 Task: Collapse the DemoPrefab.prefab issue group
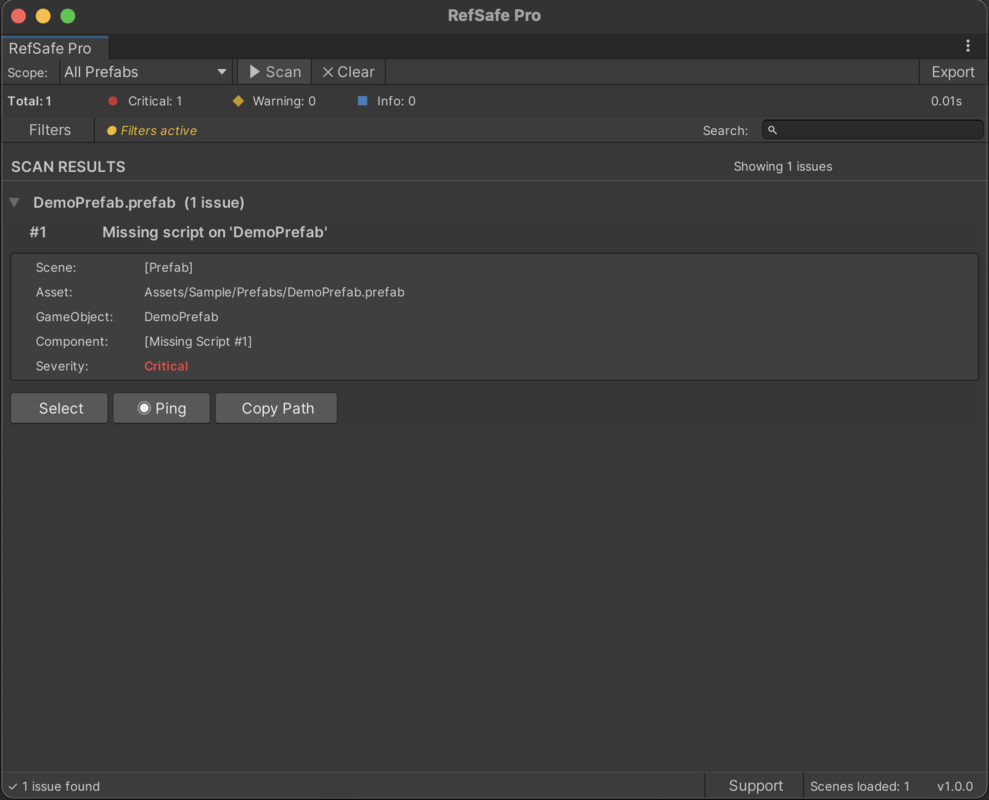pos(15,203)
